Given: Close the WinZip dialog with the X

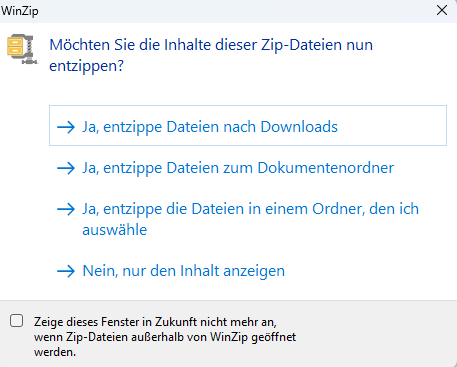Looking at the screenshot, I should click(442, 10).
